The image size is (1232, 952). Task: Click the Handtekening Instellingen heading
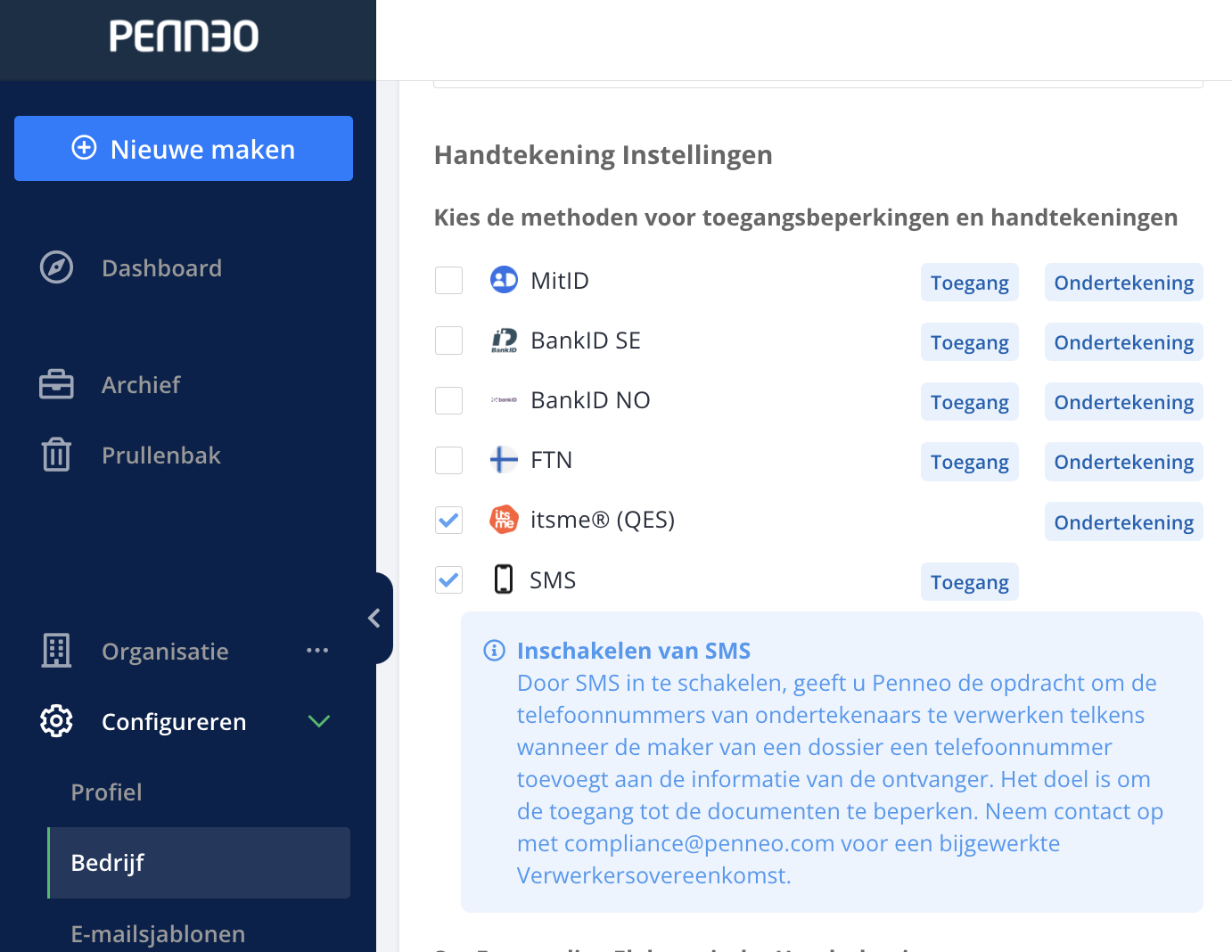(x=604, y=155)
